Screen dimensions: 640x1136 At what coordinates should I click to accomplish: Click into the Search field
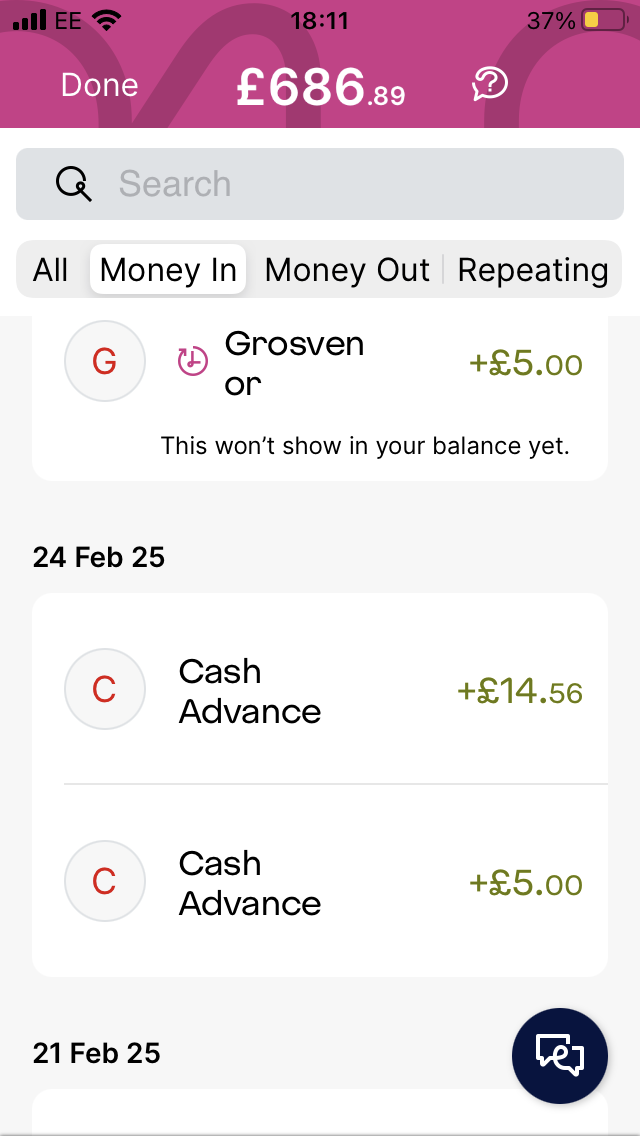pyautogui.click(x=320, y=184)
